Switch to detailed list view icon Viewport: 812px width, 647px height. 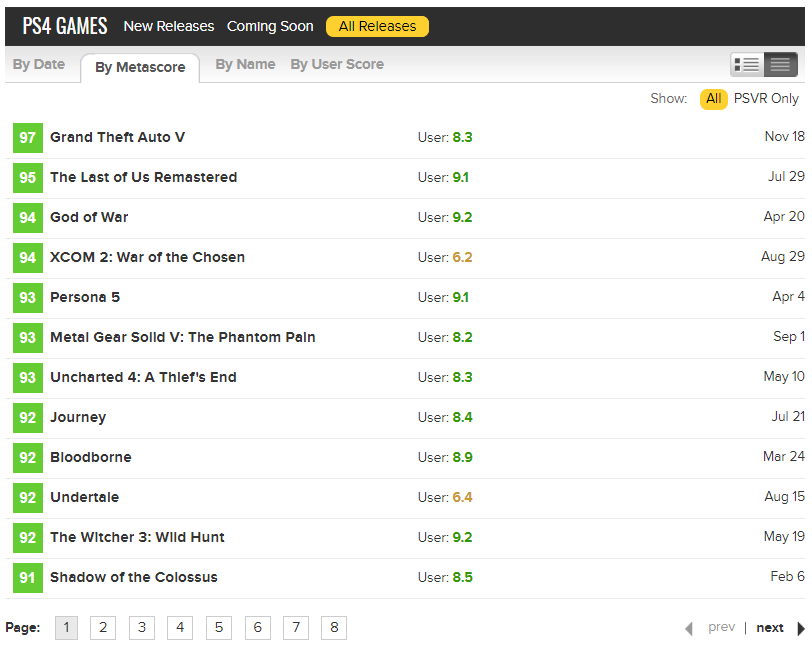tap(747, 65)
